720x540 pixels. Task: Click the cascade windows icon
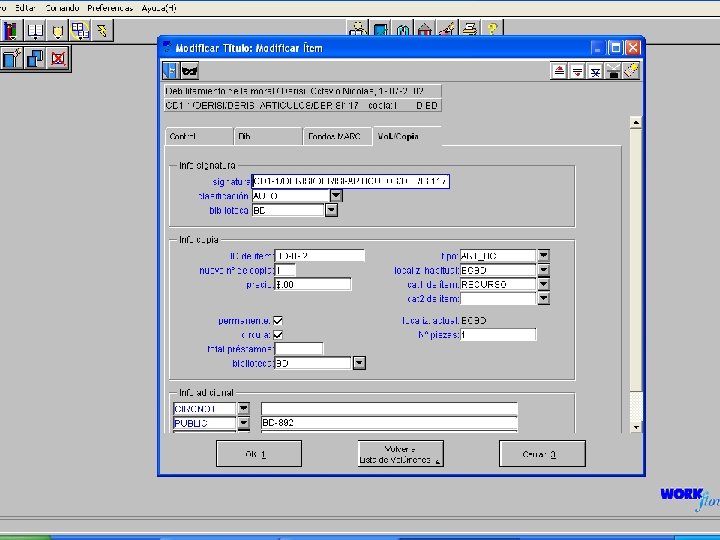pos(35,58)
